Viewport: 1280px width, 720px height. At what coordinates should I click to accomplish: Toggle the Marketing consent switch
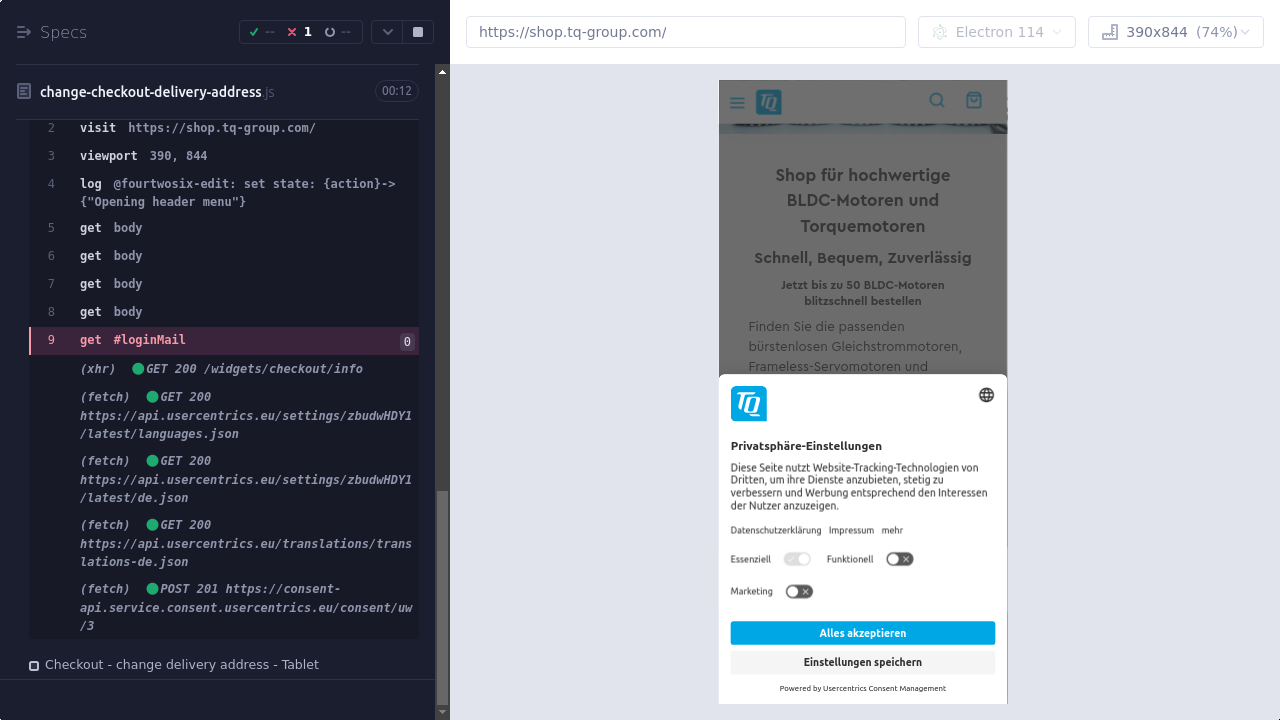pyautogui.click(x=799, y=591)
